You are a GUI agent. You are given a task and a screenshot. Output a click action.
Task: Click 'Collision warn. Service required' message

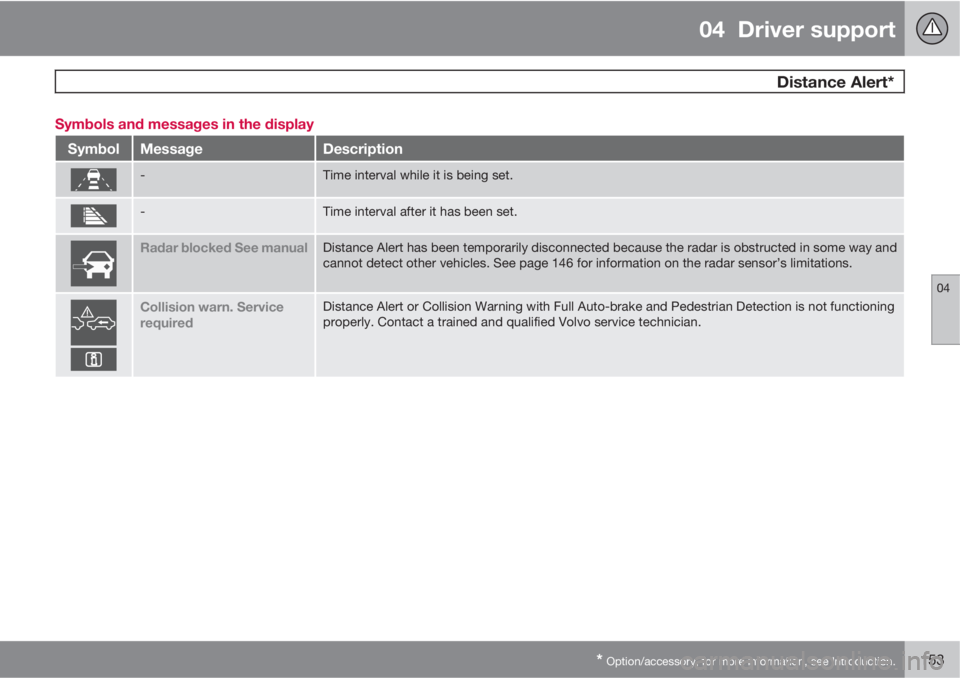pyautogui.click(x=212, y=315)
